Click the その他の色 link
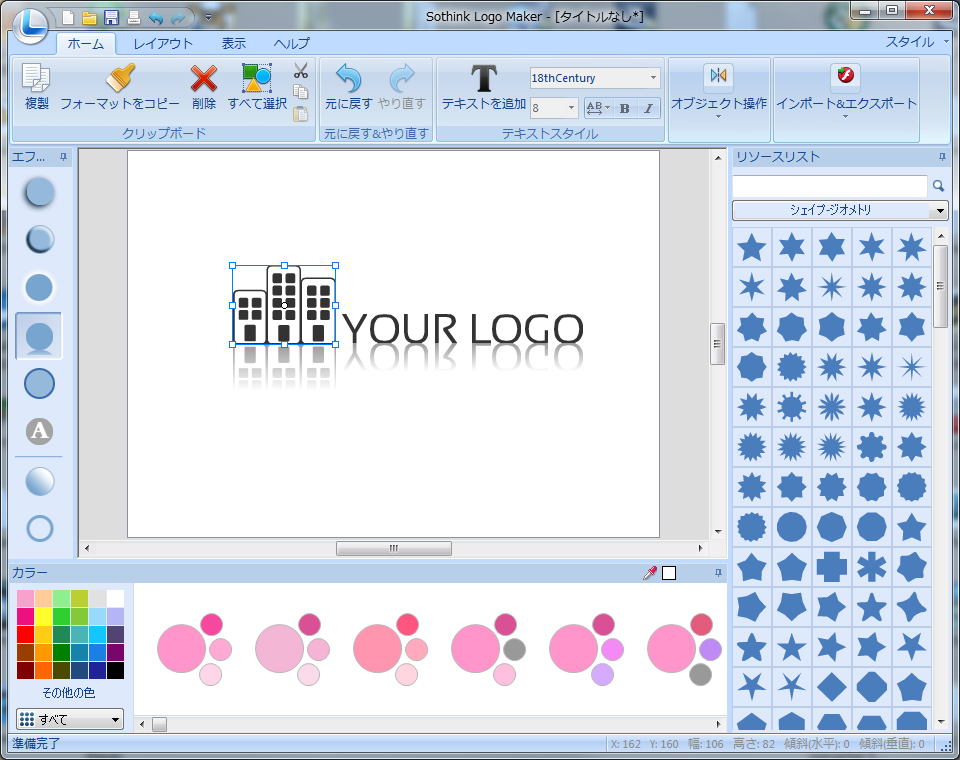 pyautogui.click(x=69, y=693)
